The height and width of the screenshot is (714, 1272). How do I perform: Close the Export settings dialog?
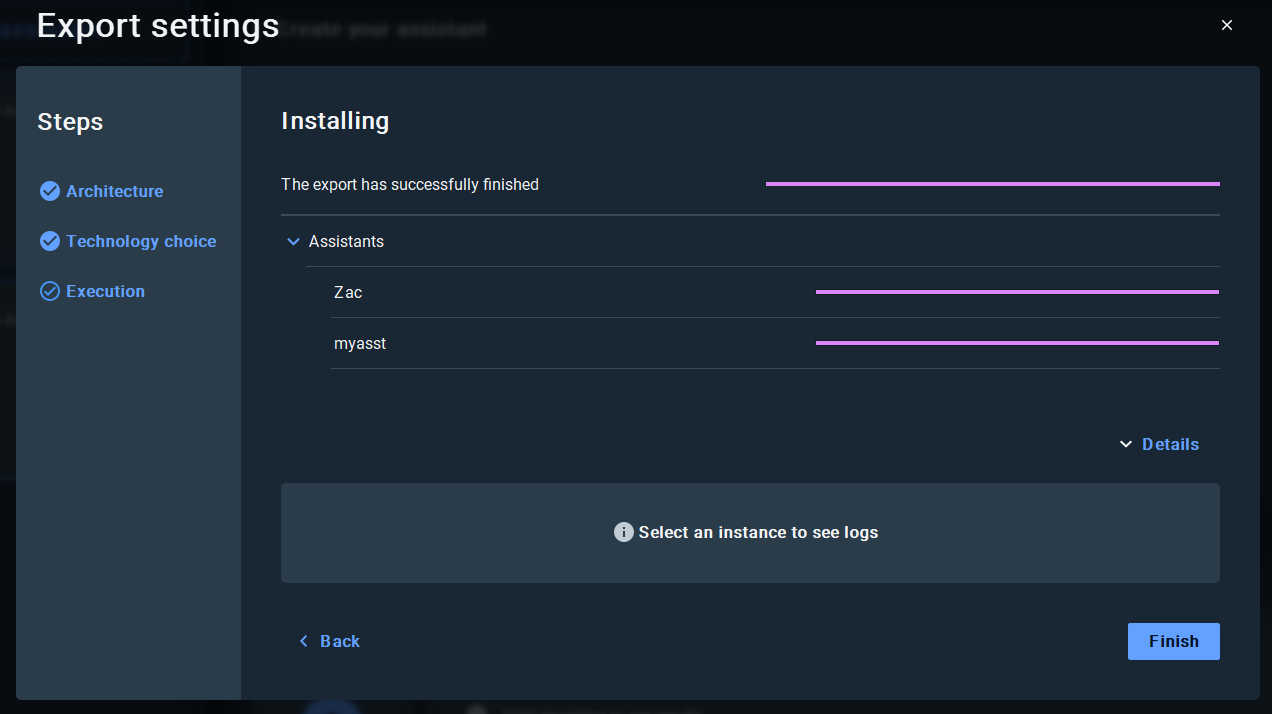coord(1227,25)
